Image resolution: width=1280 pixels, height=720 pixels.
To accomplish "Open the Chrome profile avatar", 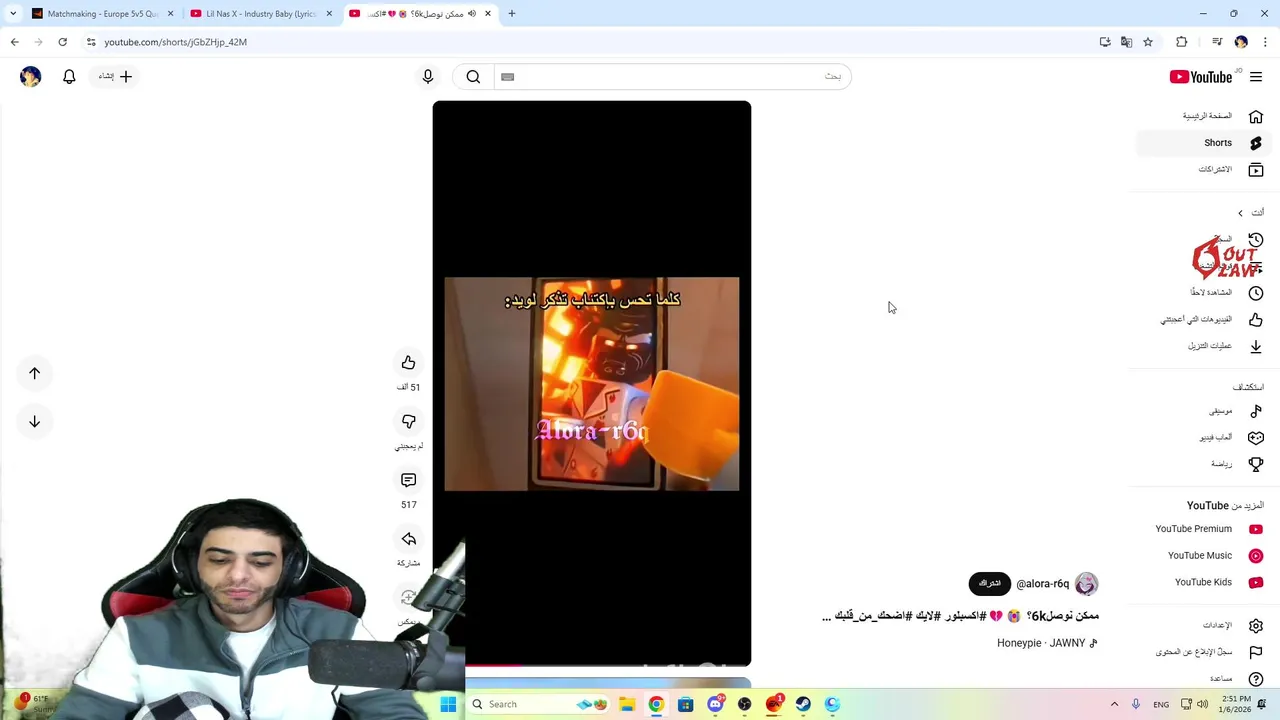I will click(x=1241, y=42).
